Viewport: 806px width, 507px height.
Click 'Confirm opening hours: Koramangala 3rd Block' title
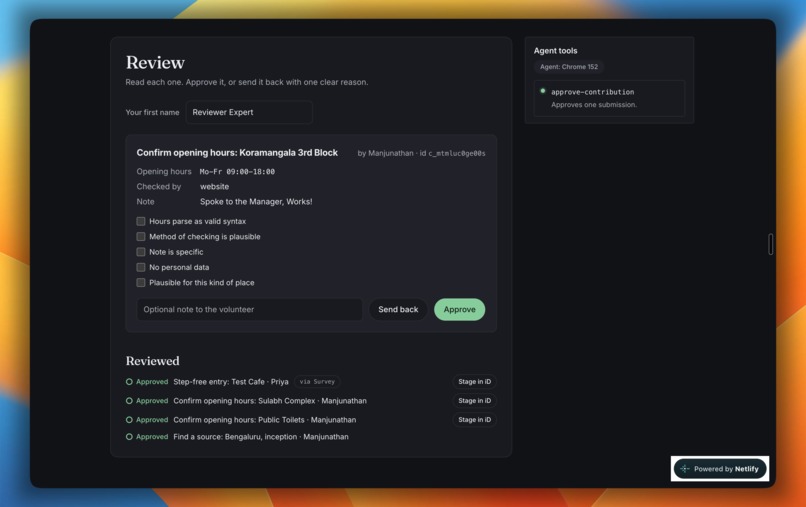coord(237,153)
